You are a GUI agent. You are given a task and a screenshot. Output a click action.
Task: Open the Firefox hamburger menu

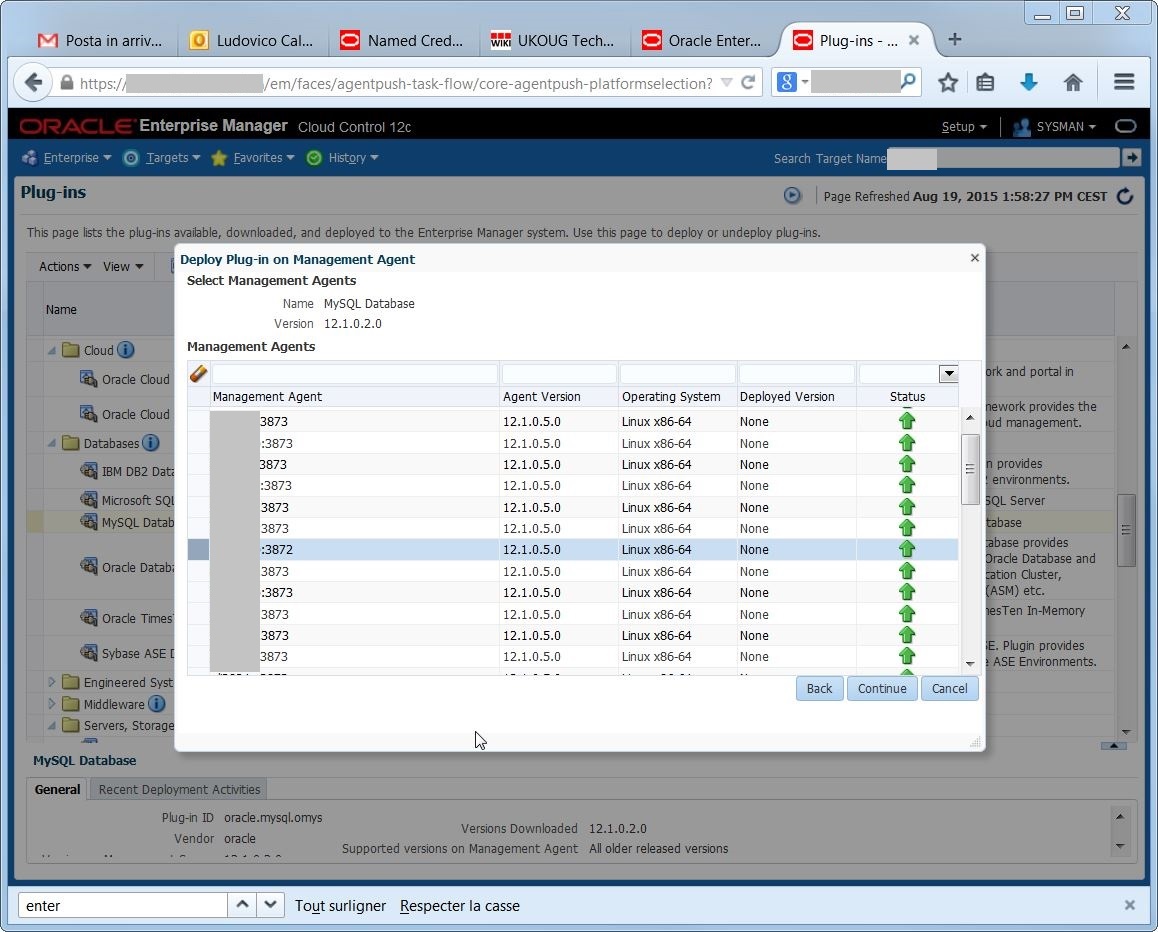(x=1124, y=82)
